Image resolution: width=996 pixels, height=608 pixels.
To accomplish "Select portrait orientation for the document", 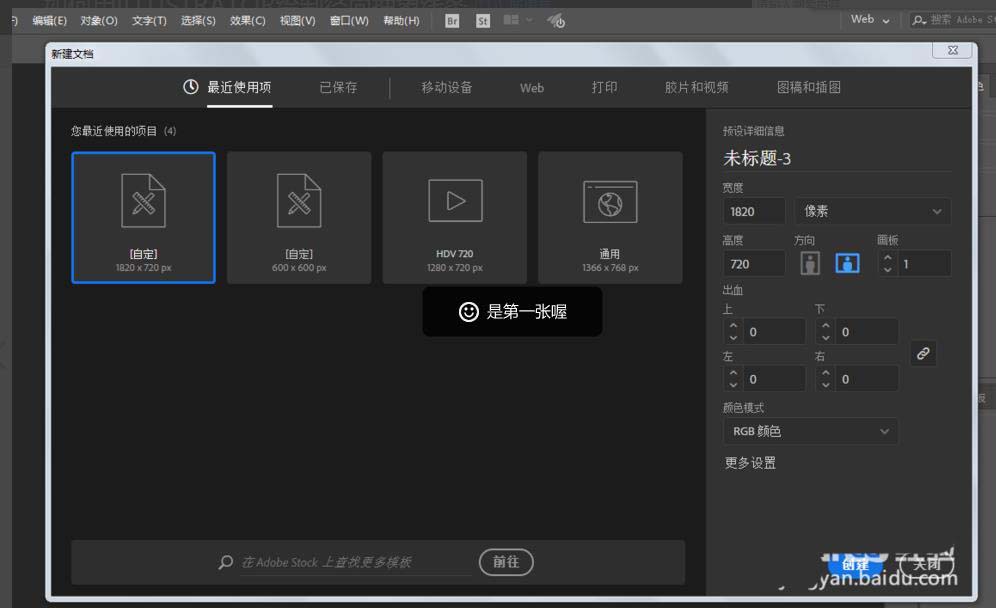I will pyautogui.click(x=808, y=262).
